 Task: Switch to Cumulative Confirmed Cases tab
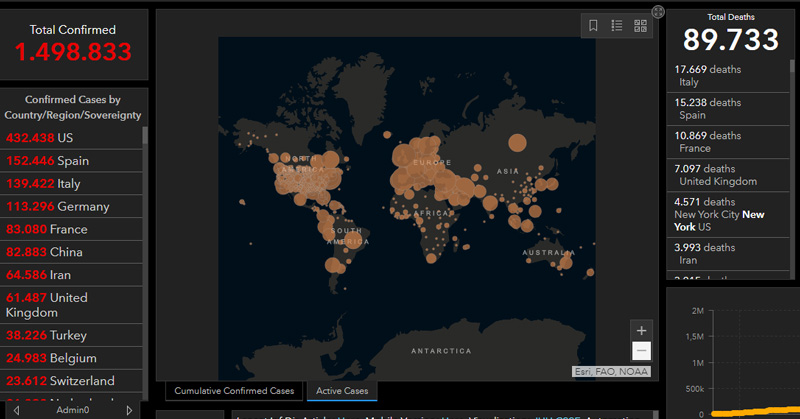tap(234, 391)
